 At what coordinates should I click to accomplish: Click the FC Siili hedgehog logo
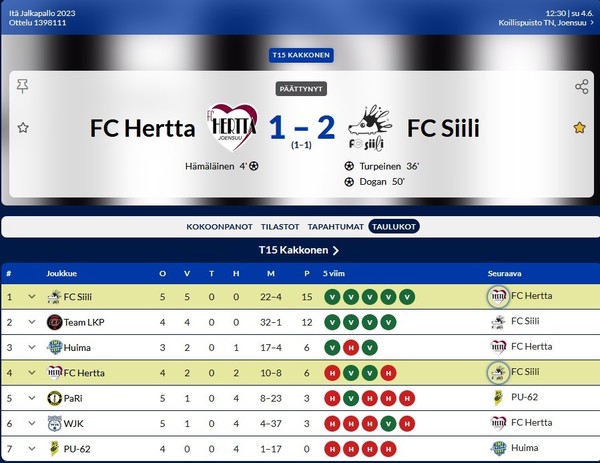pos(370,128)
